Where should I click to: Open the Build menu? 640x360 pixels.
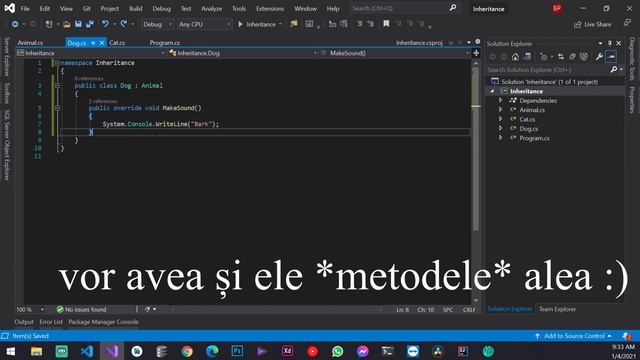click(x=136, y=9)
